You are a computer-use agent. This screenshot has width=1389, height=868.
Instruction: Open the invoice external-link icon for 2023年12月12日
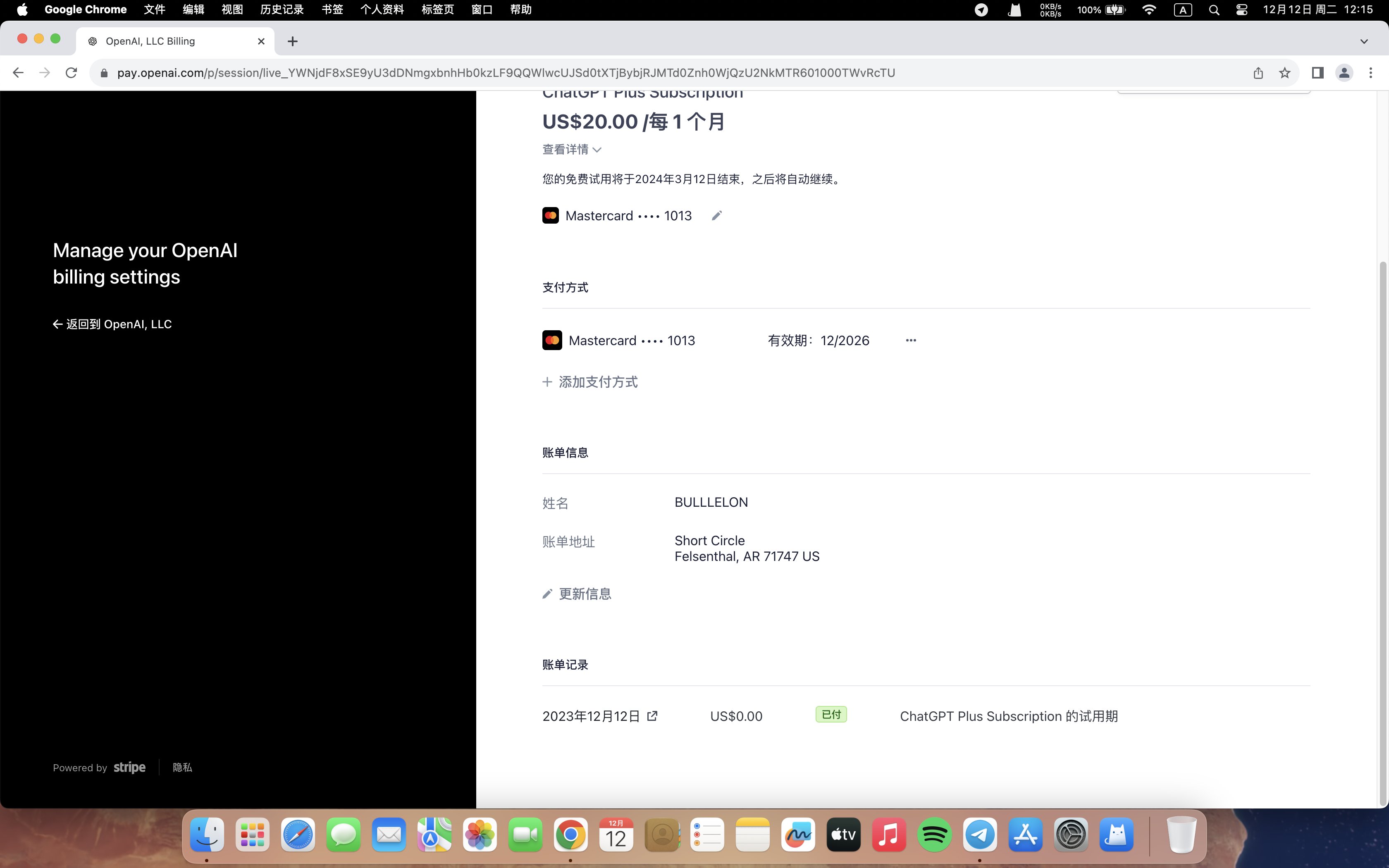[x=652, y=716]
